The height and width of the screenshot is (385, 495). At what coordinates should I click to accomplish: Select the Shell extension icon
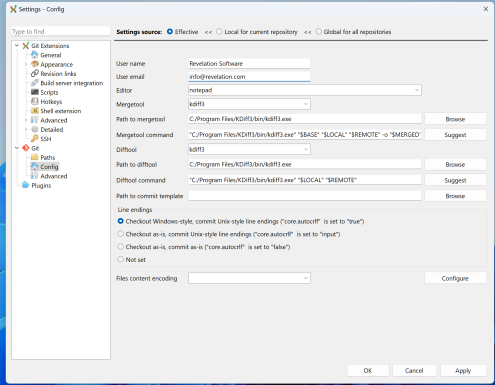tap(35, 111)
